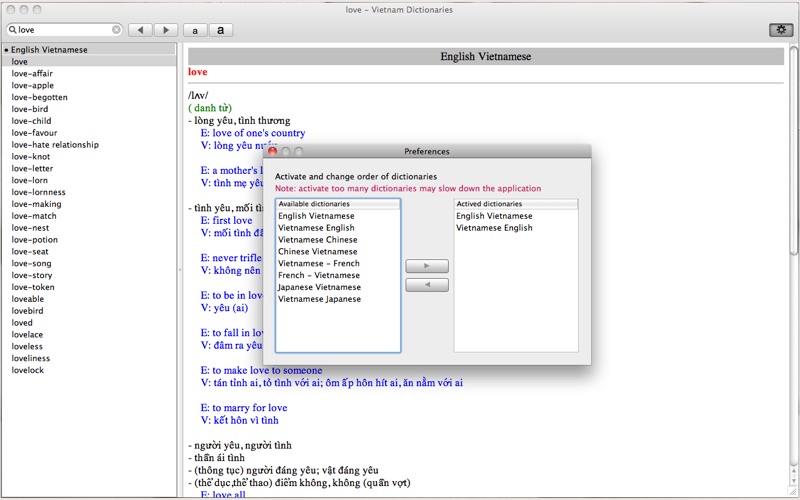Select 'love-nest' in the word list

click(x=30, y=228)
